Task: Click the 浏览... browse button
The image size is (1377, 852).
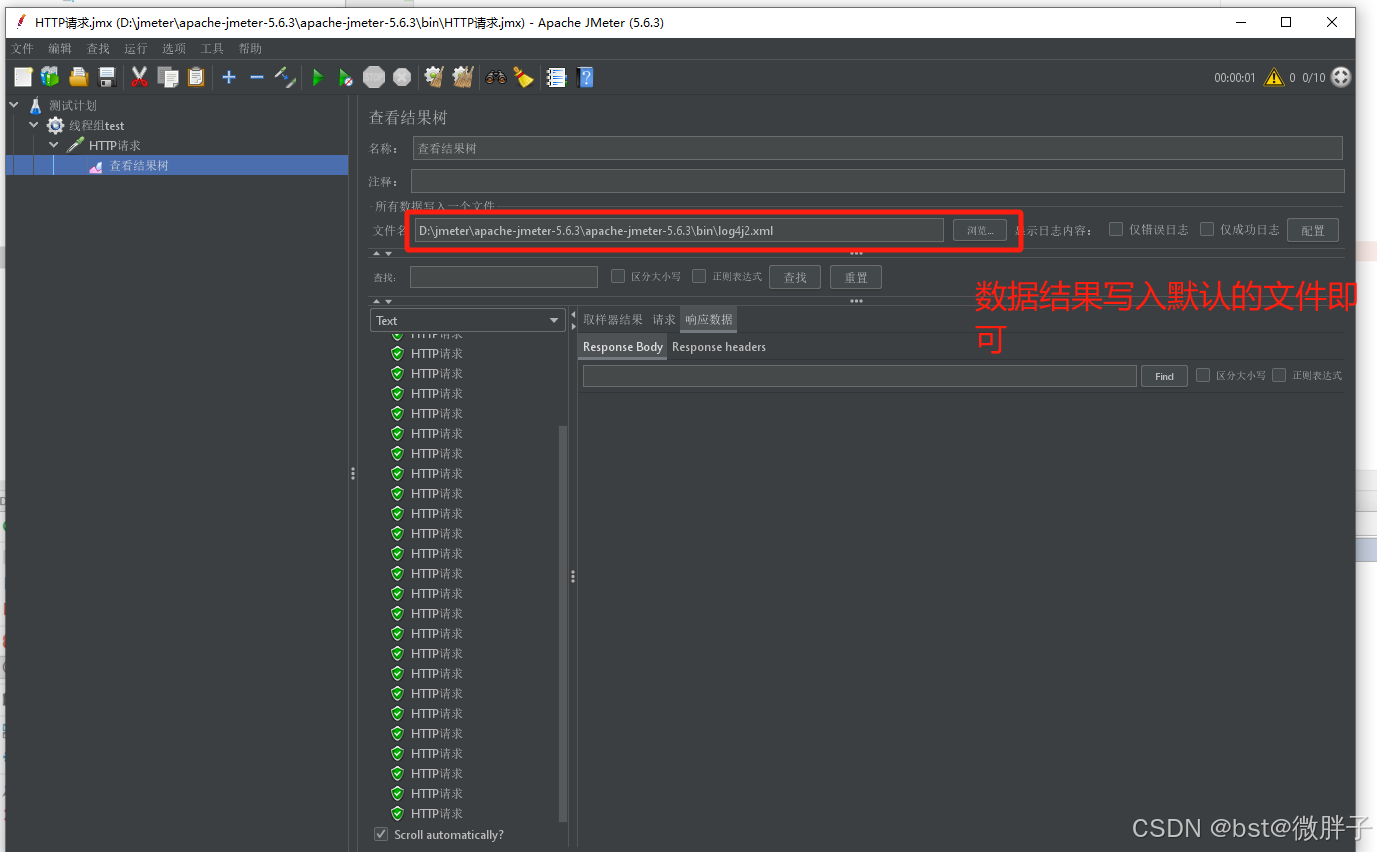Action: tap(980, 230)
